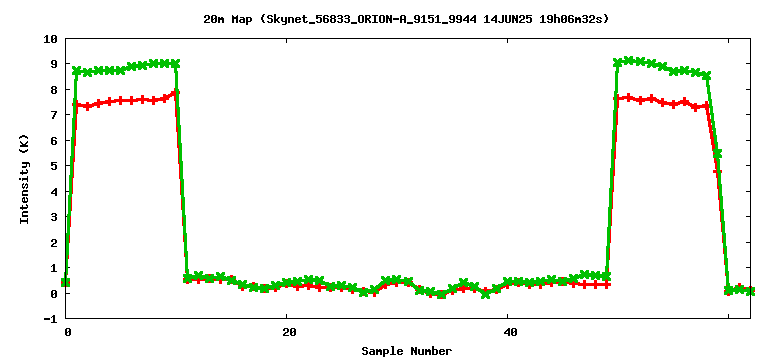Click the y-axis tick label 9
The width and height of the screenshot is (768, 360).
coord(55,64)
